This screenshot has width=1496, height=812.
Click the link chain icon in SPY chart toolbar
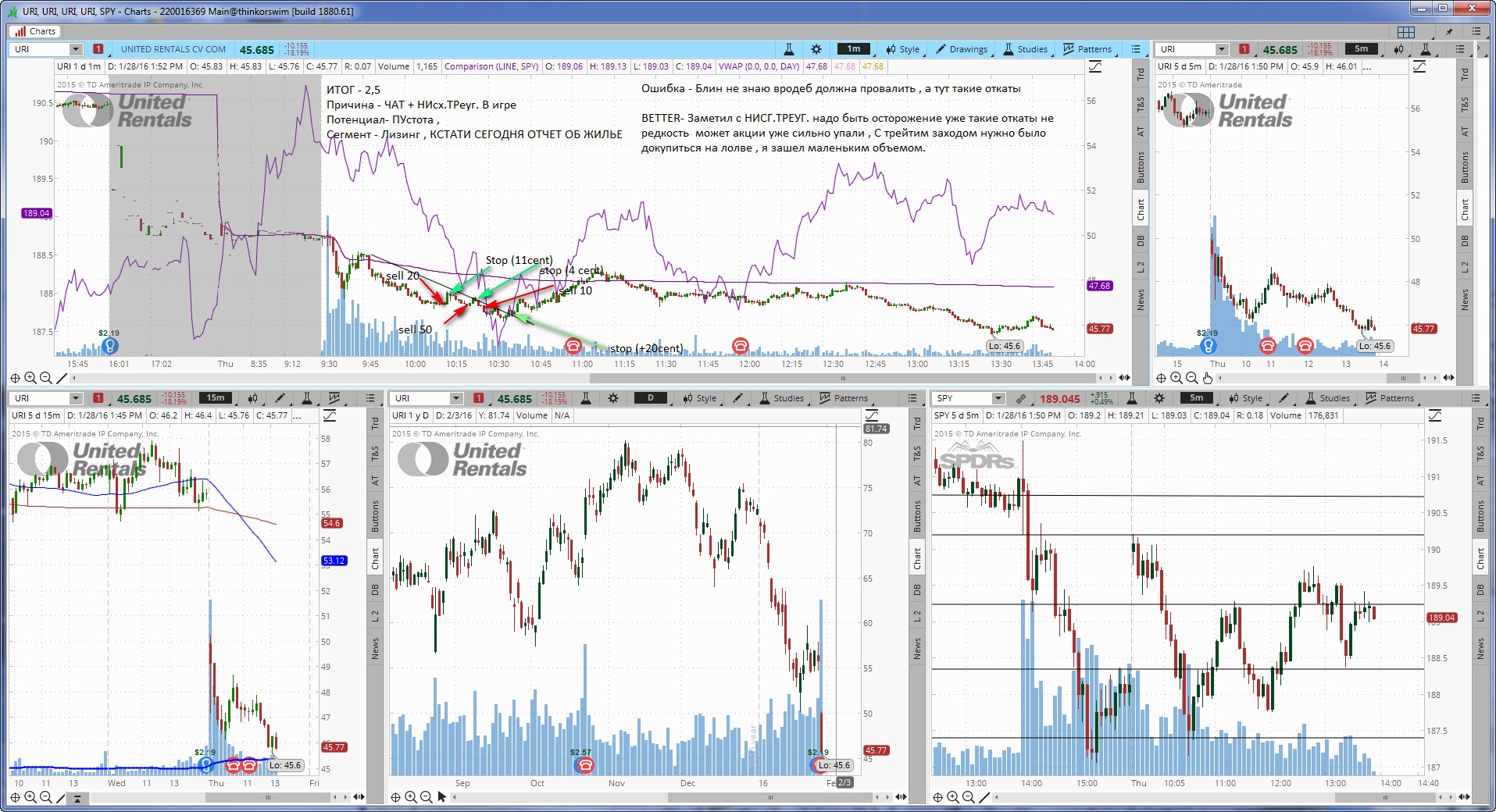tap(1021, 398)
